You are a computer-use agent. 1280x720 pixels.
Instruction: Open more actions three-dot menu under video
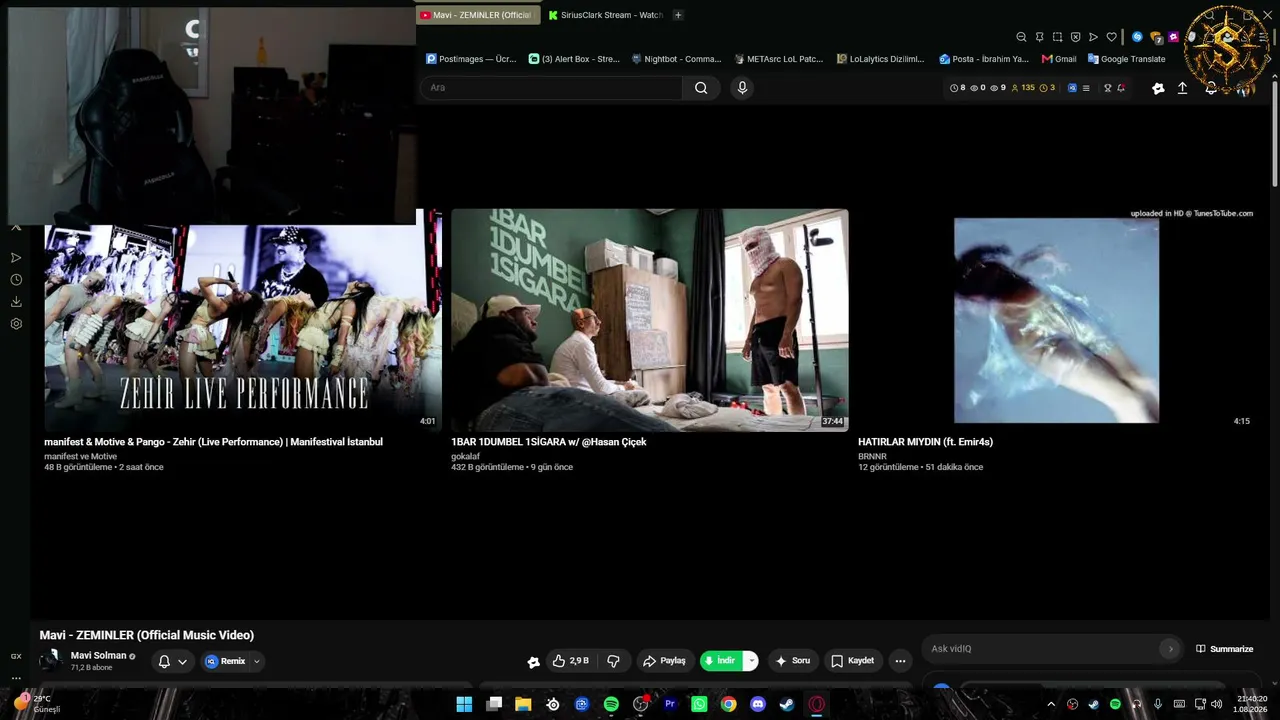click(900, 661)
